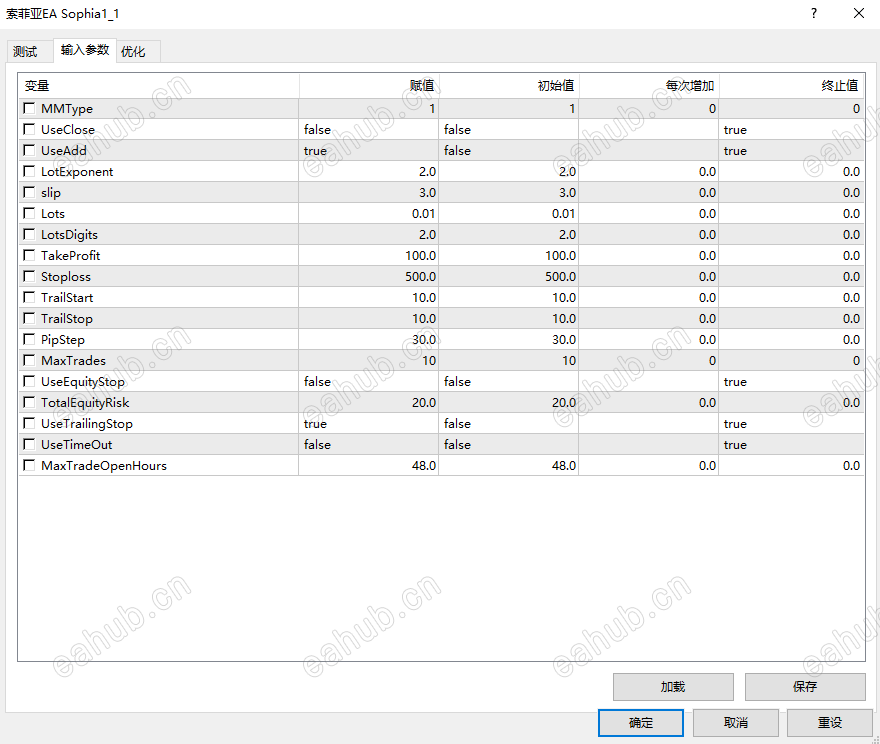Click the 终止值 column header
The height and width of the screenshot is (744, 880).
point(791,86)
